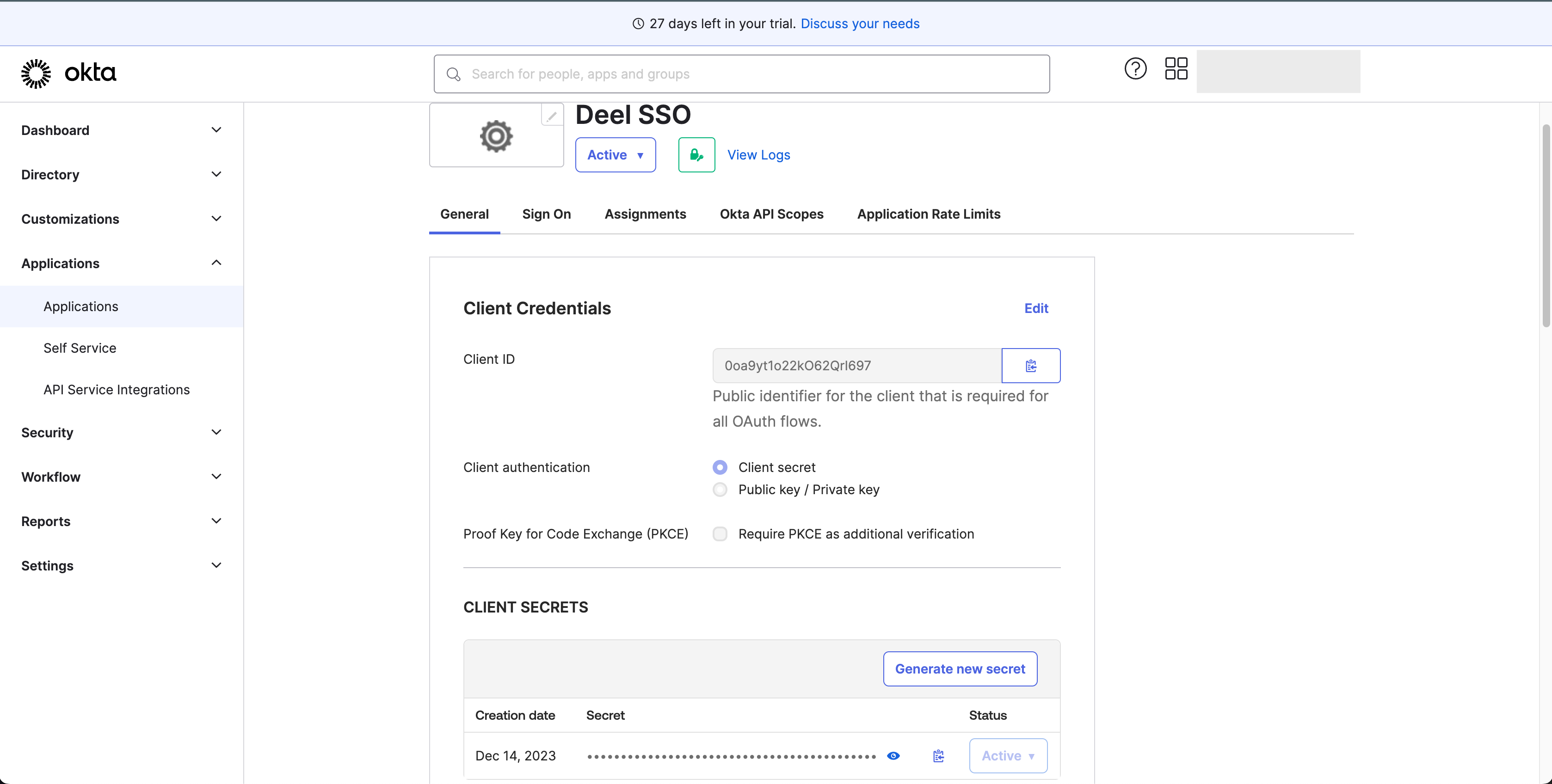Open Self Service in sidebar
The image size is (1552, 784).
tap(122, 348)
